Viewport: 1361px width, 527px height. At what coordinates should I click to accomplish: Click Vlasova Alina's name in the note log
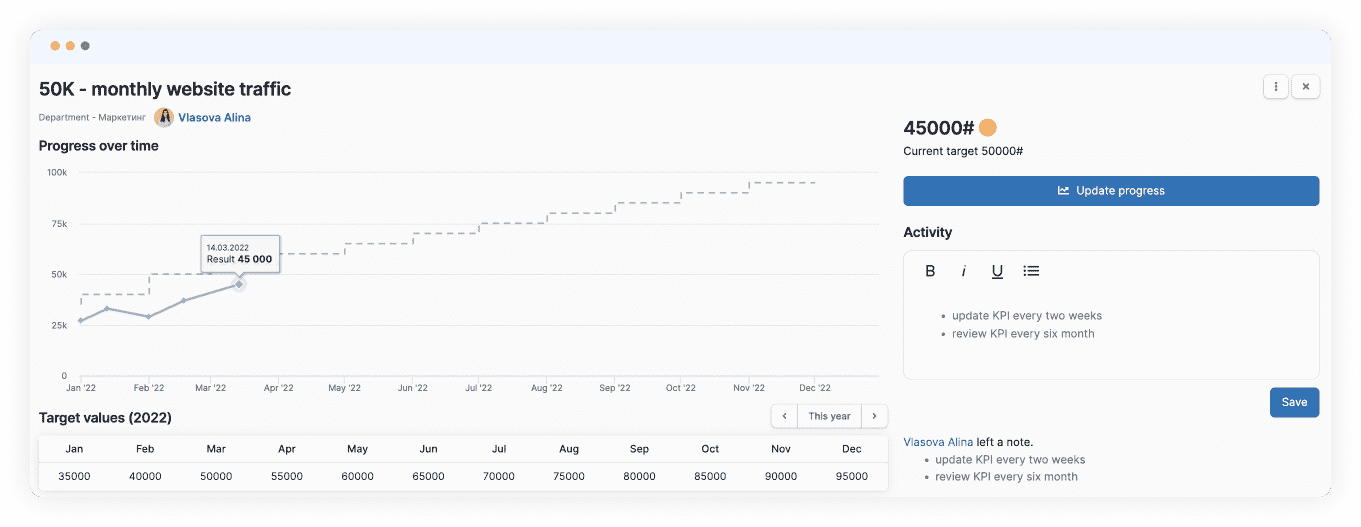938,442
